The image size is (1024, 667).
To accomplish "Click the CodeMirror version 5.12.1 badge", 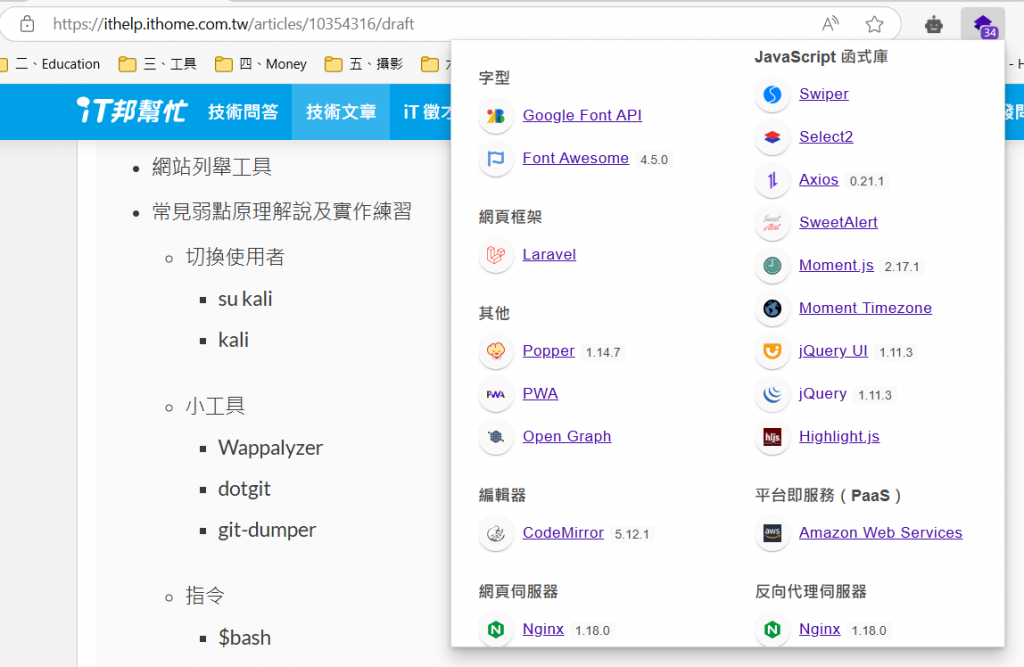I will tap(632, 534).
